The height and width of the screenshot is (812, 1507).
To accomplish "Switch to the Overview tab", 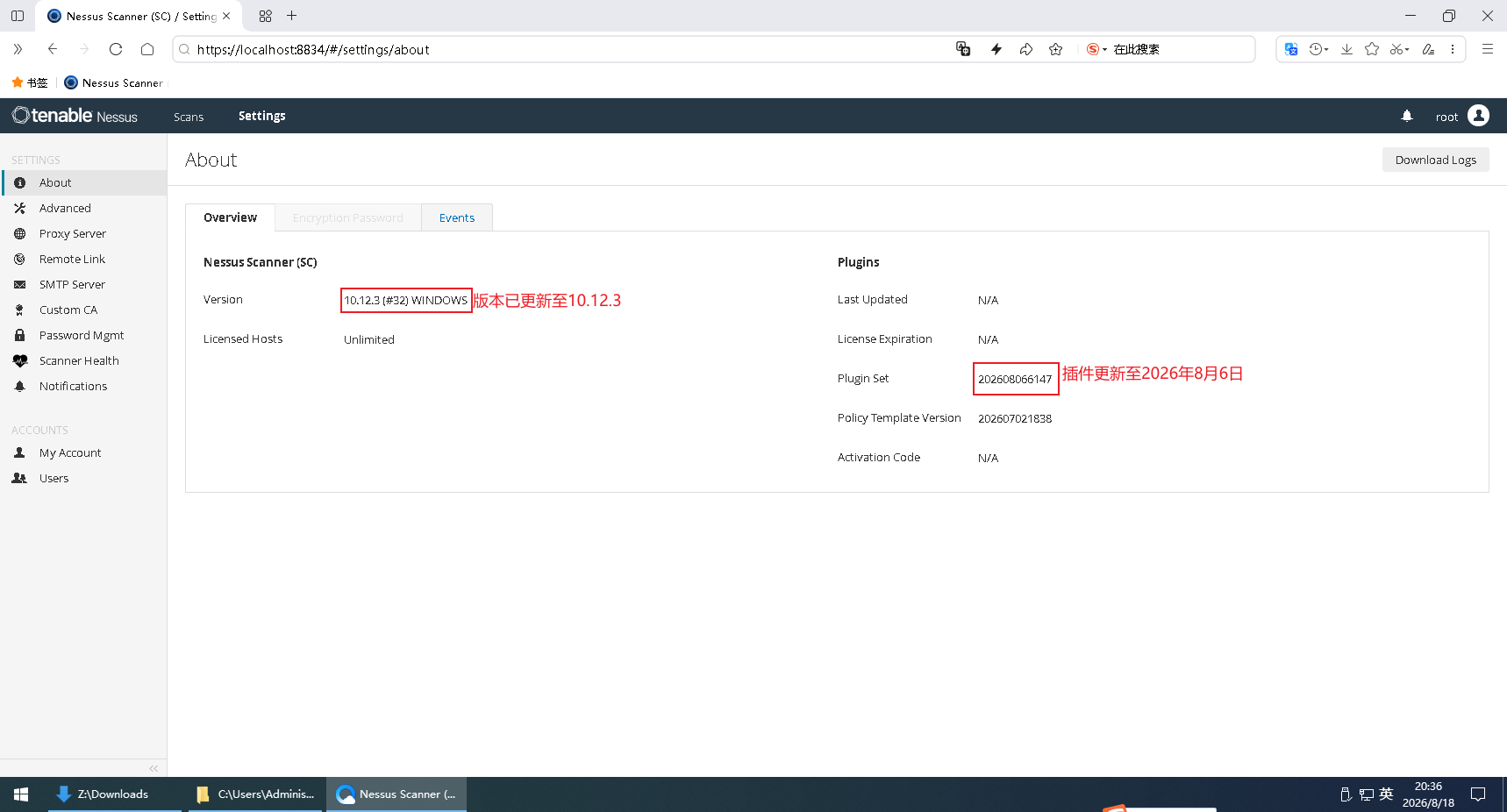I will pos(230,217).
